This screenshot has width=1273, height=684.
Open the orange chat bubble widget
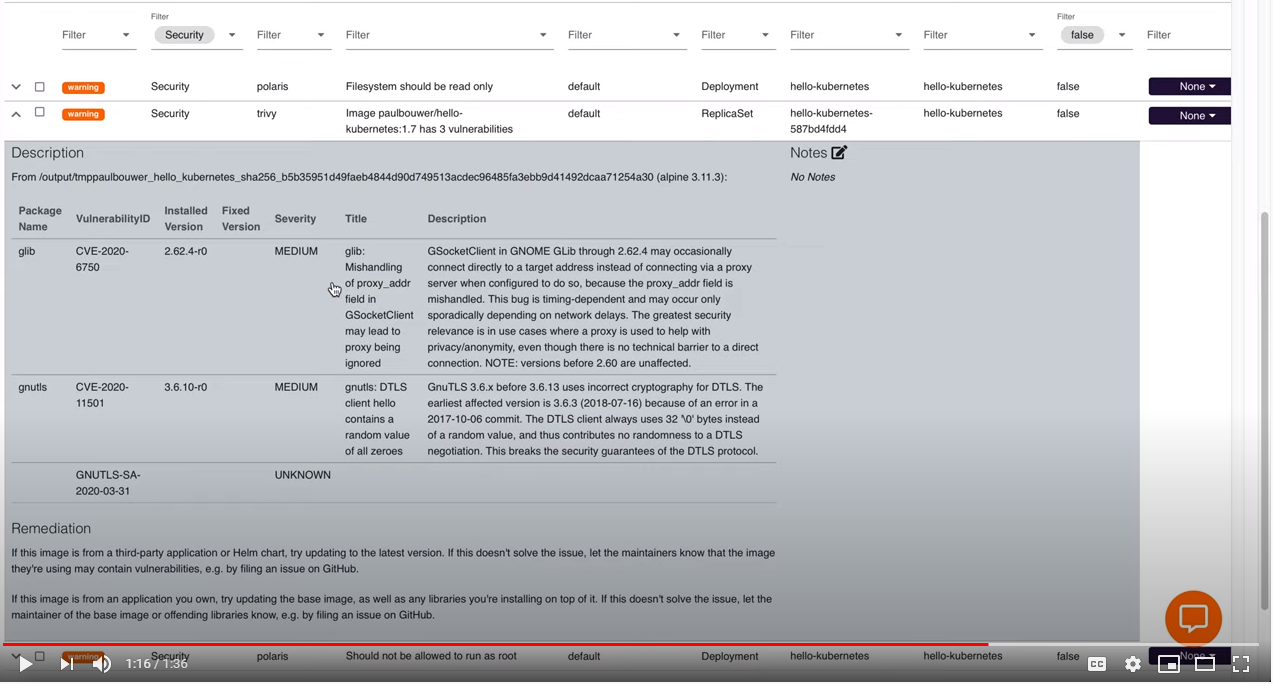pos(1193,618)
